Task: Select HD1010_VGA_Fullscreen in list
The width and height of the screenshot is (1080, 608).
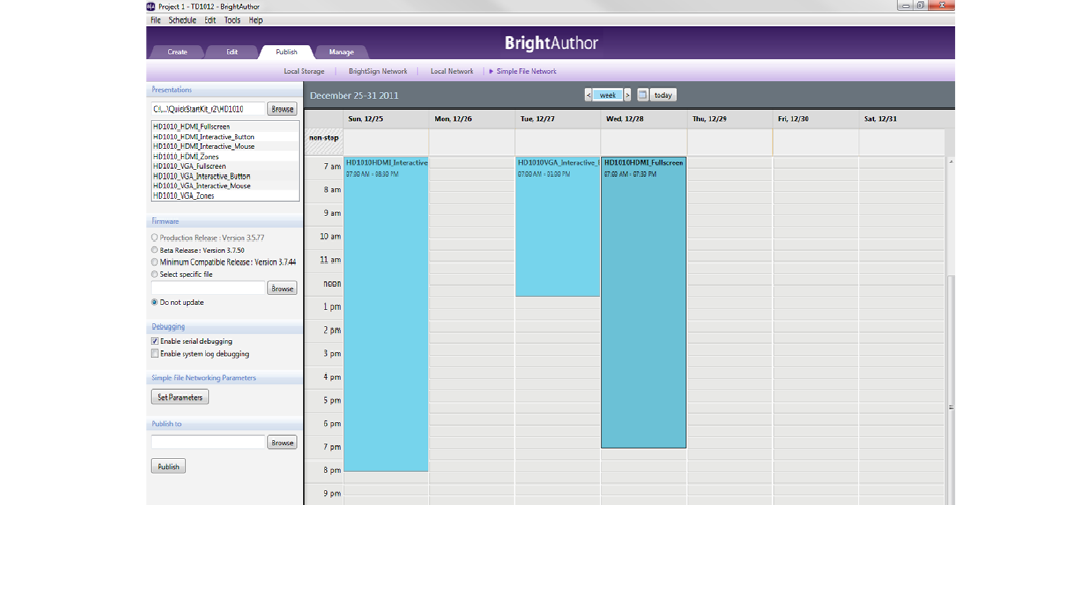Action: pos(225,166)
